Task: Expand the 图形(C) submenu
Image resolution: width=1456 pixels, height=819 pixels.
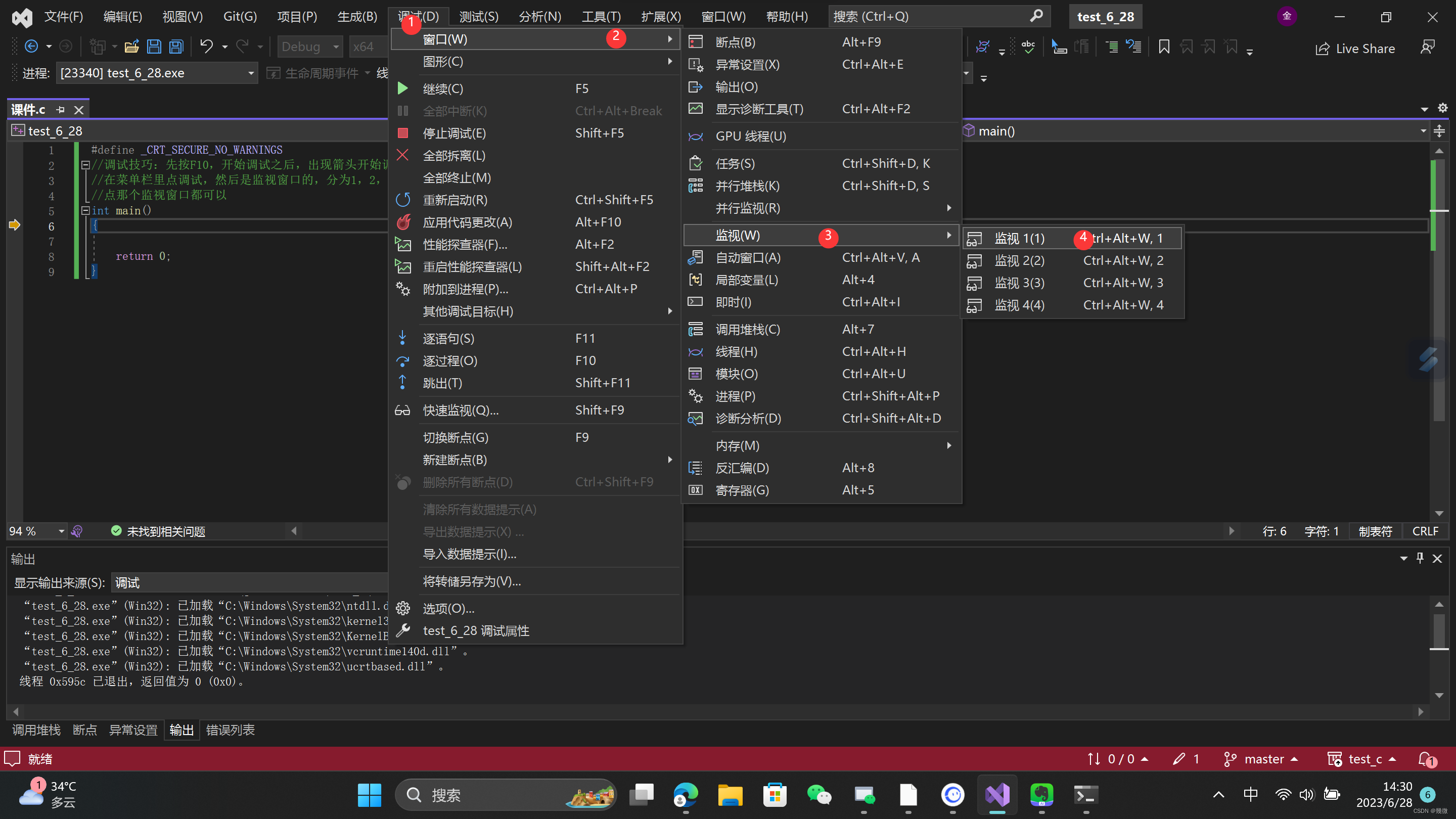Action: pos(535,62)
